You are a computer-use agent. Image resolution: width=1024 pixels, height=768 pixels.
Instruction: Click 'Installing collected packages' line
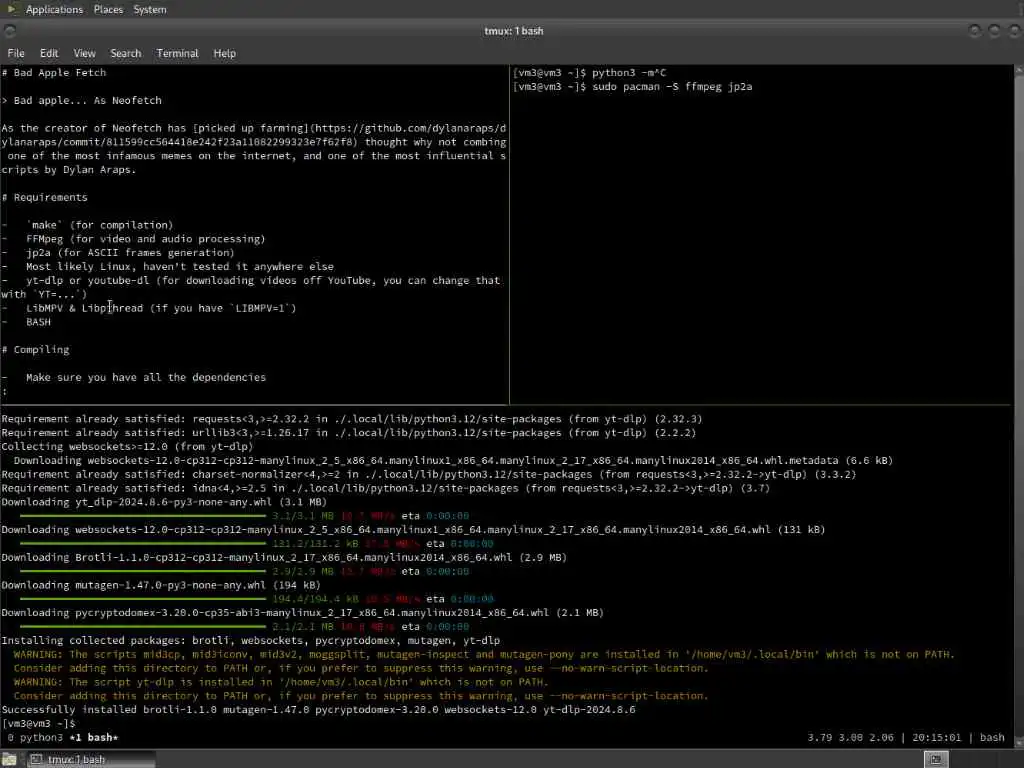point(251,641)
